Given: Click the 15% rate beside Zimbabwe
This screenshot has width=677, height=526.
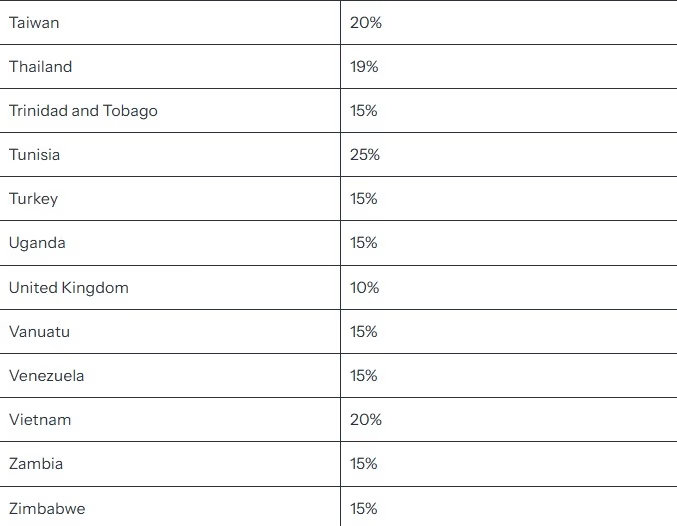Looking at the screenshot, I should pos(364,509).
